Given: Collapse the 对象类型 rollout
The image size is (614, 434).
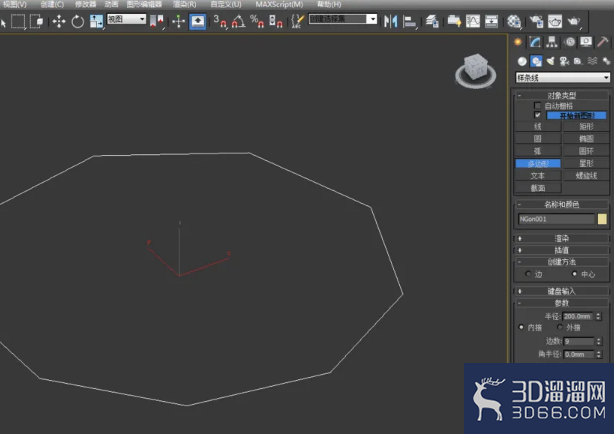Looking at the screenshot, I should coord(562,95).
